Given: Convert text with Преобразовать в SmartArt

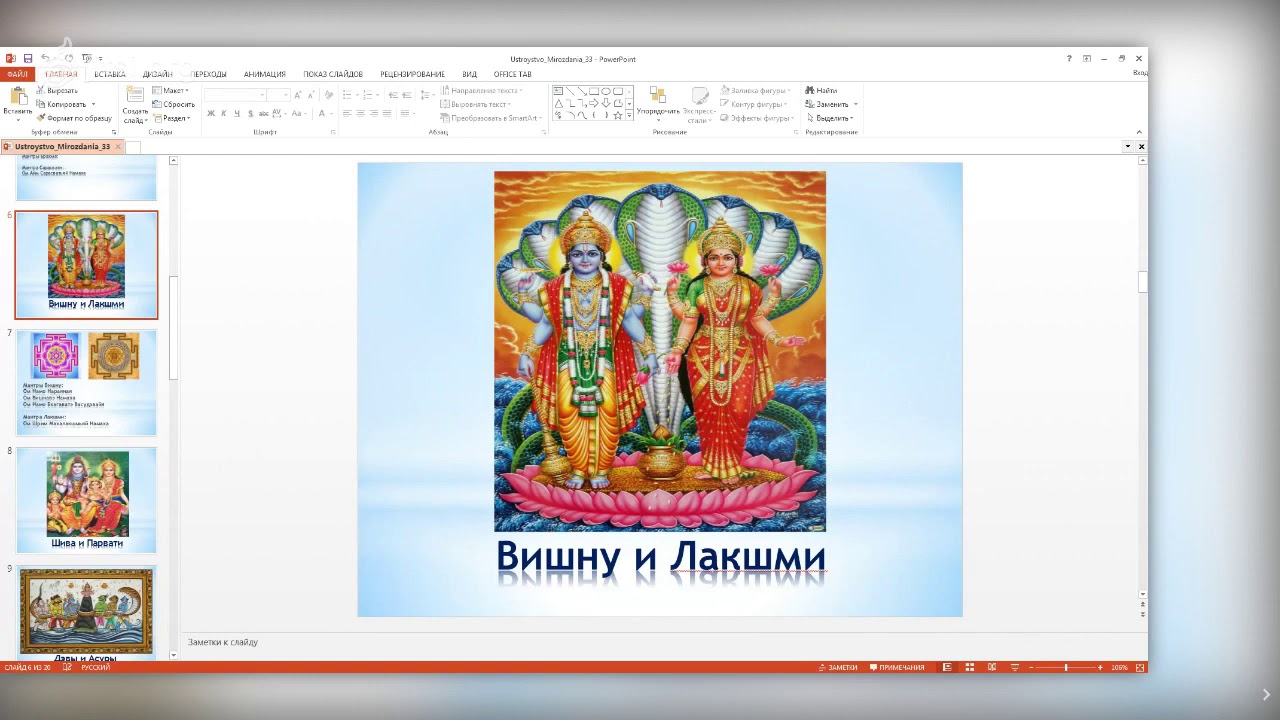Looking at the screenshot, I should click(491, 118).
